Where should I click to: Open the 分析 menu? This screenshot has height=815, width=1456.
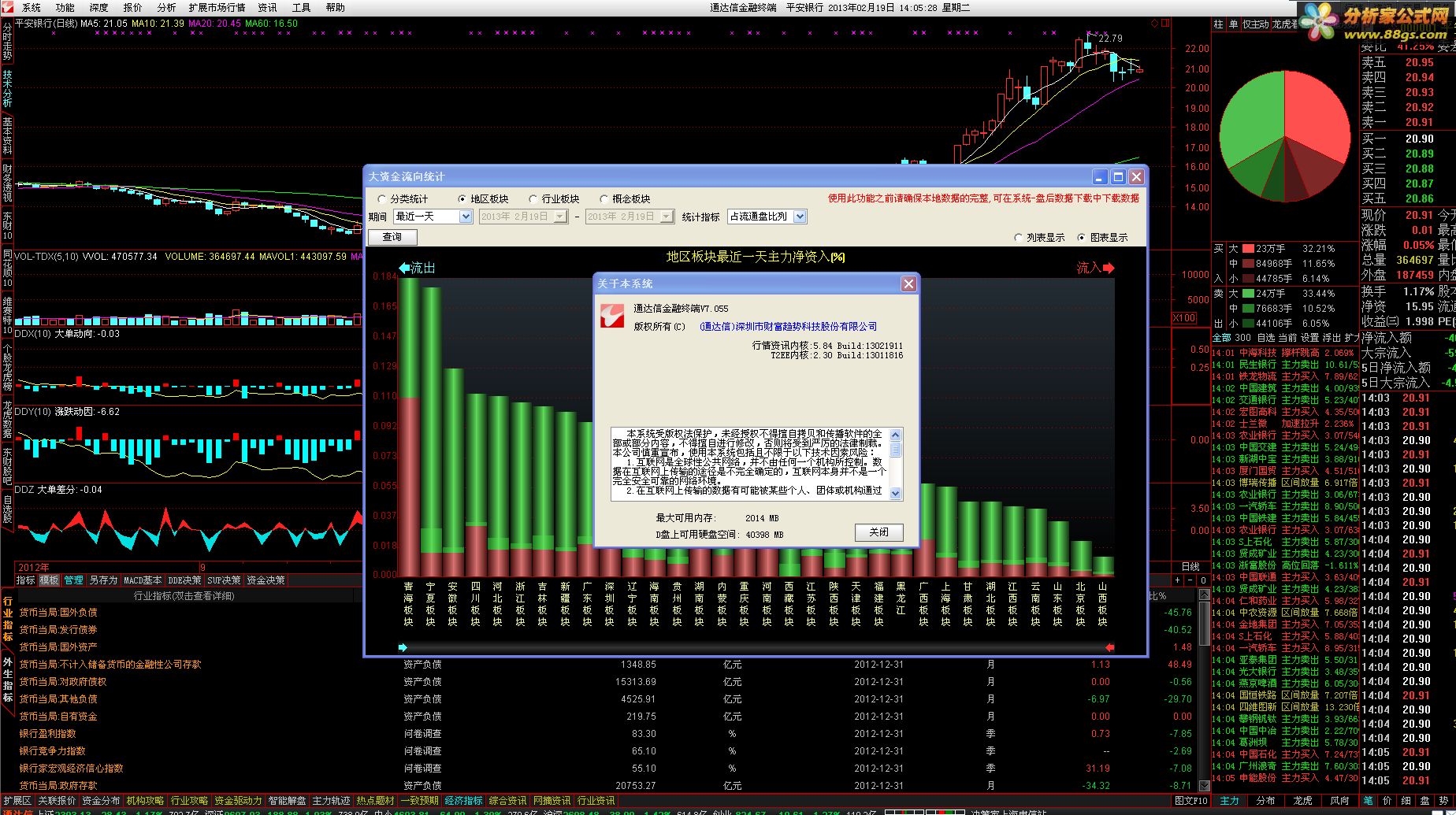coord(166,7)
